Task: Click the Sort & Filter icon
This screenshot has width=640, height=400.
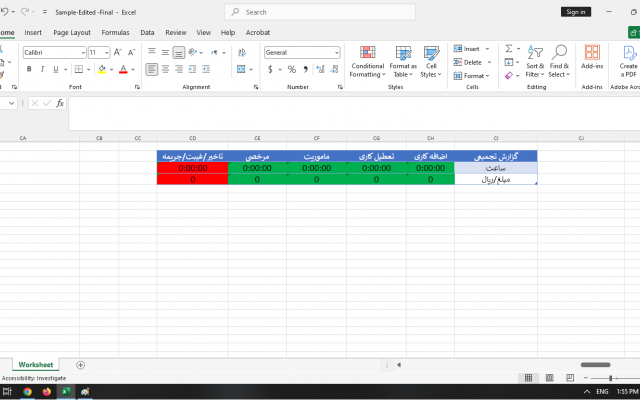Action: [534, 53]
